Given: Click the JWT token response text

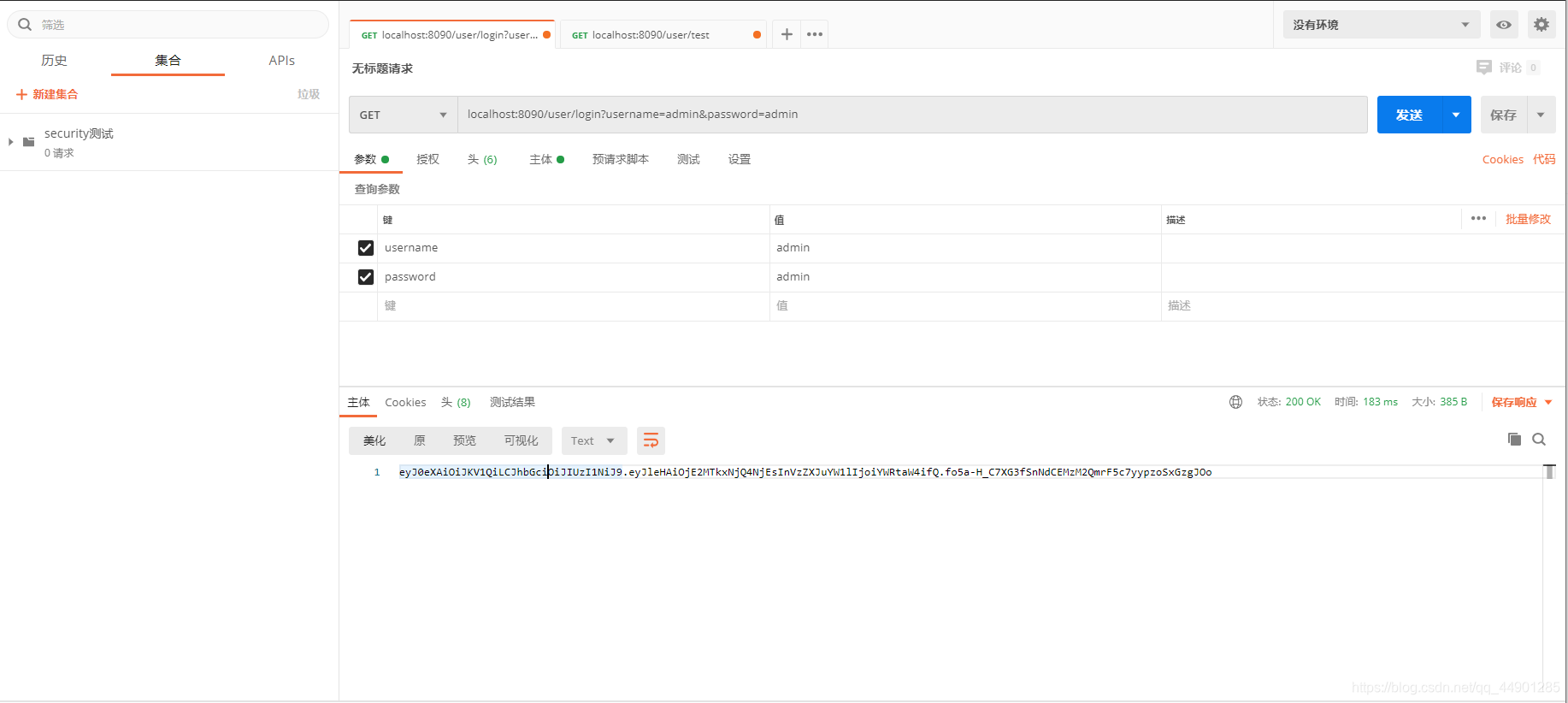Looking at the screenshot, I should (805, 472).
